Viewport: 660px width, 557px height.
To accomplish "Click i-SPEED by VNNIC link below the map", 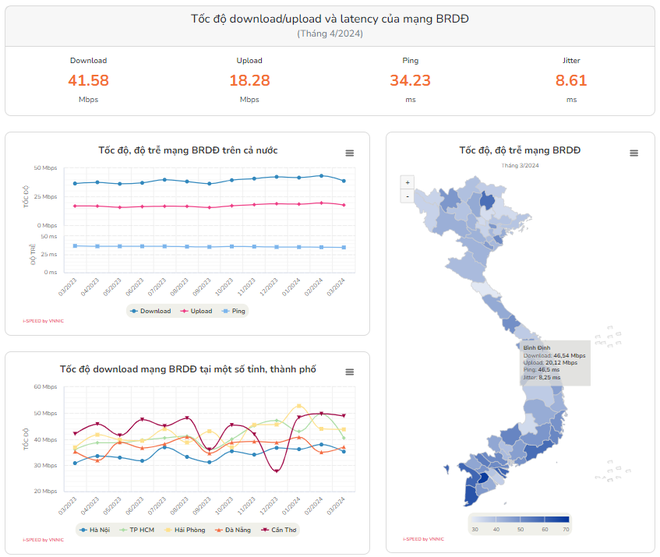I will pos(424,540).
